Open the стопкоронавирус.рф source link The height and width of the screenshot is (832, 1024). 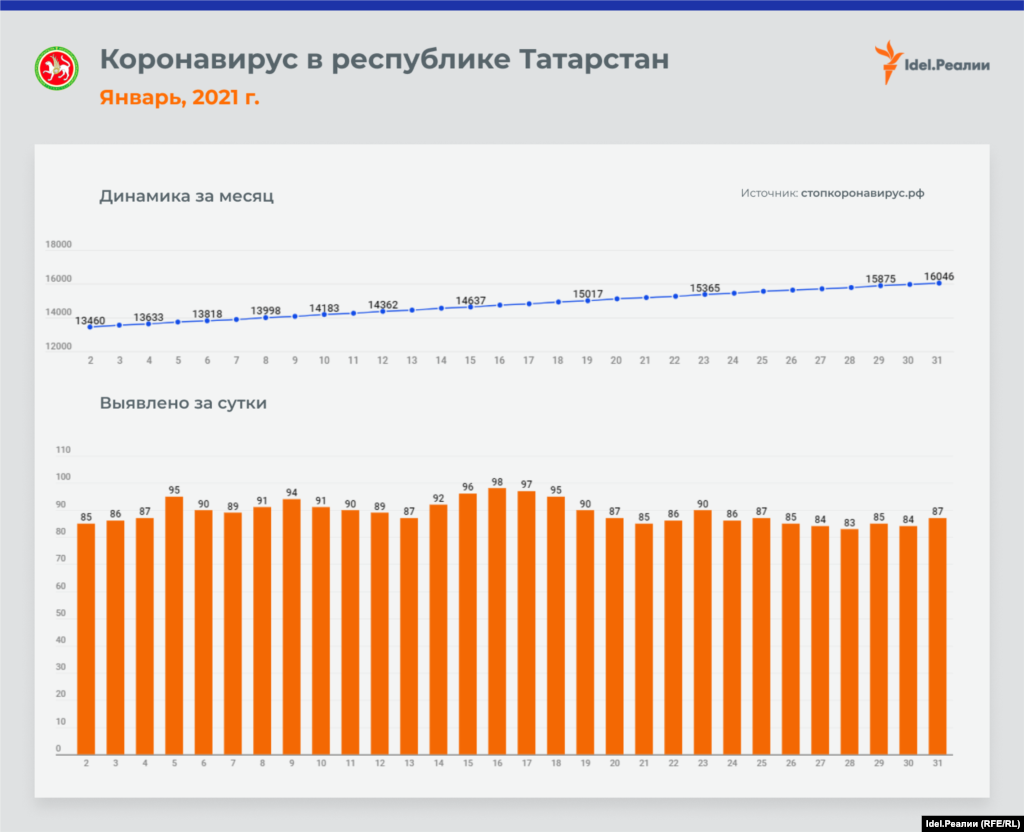tap(862, 193)
